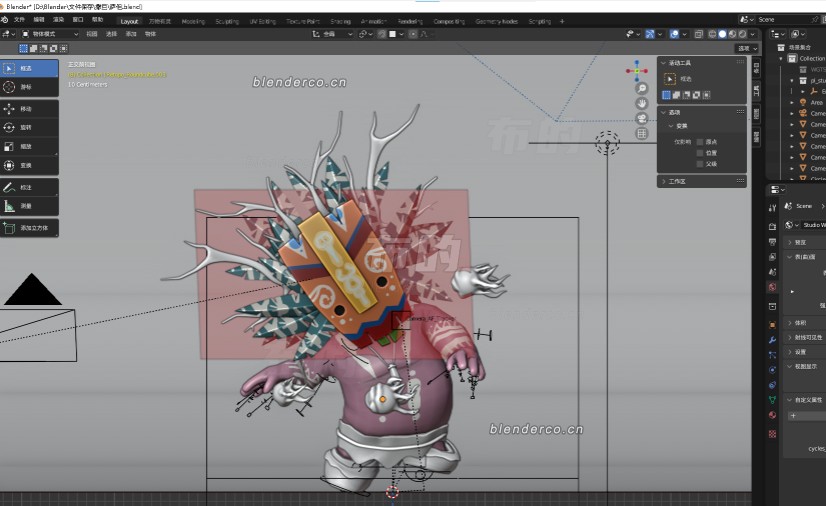Screen dimensions: 826x506
Task: Open Output properties tab icon
Action: point(772,242)
